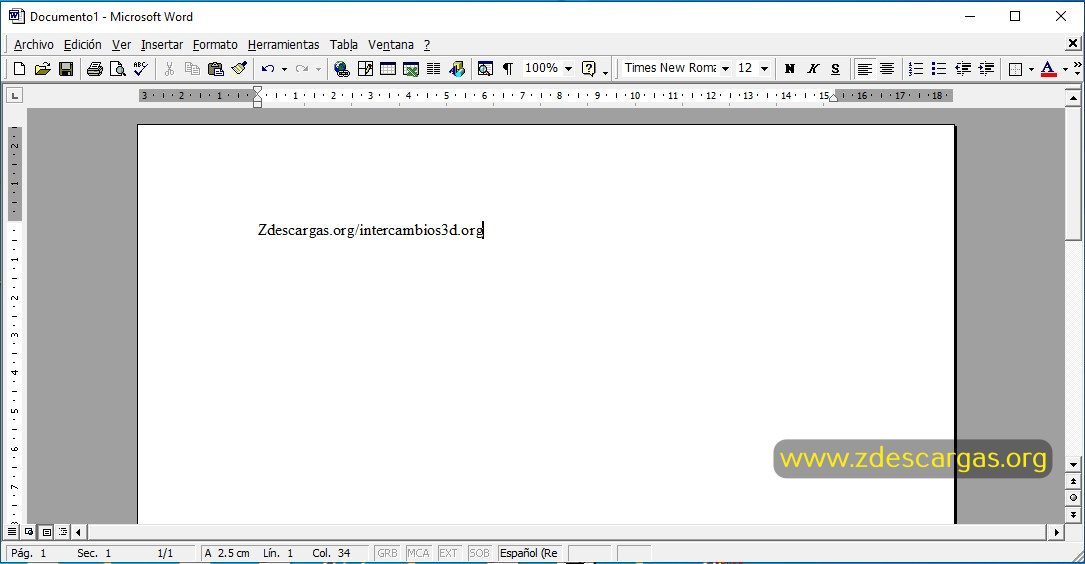
Task: Click bulleted list button
Action: point(939,69)
